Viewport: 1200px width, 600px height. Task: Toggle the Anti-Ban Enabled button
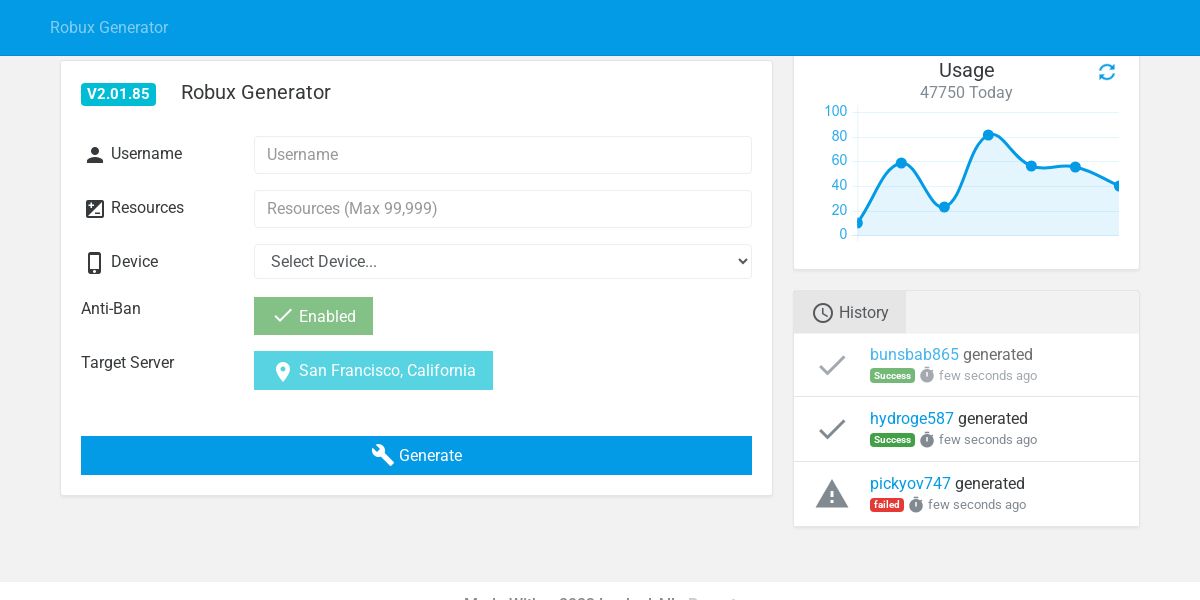point(313,316)
